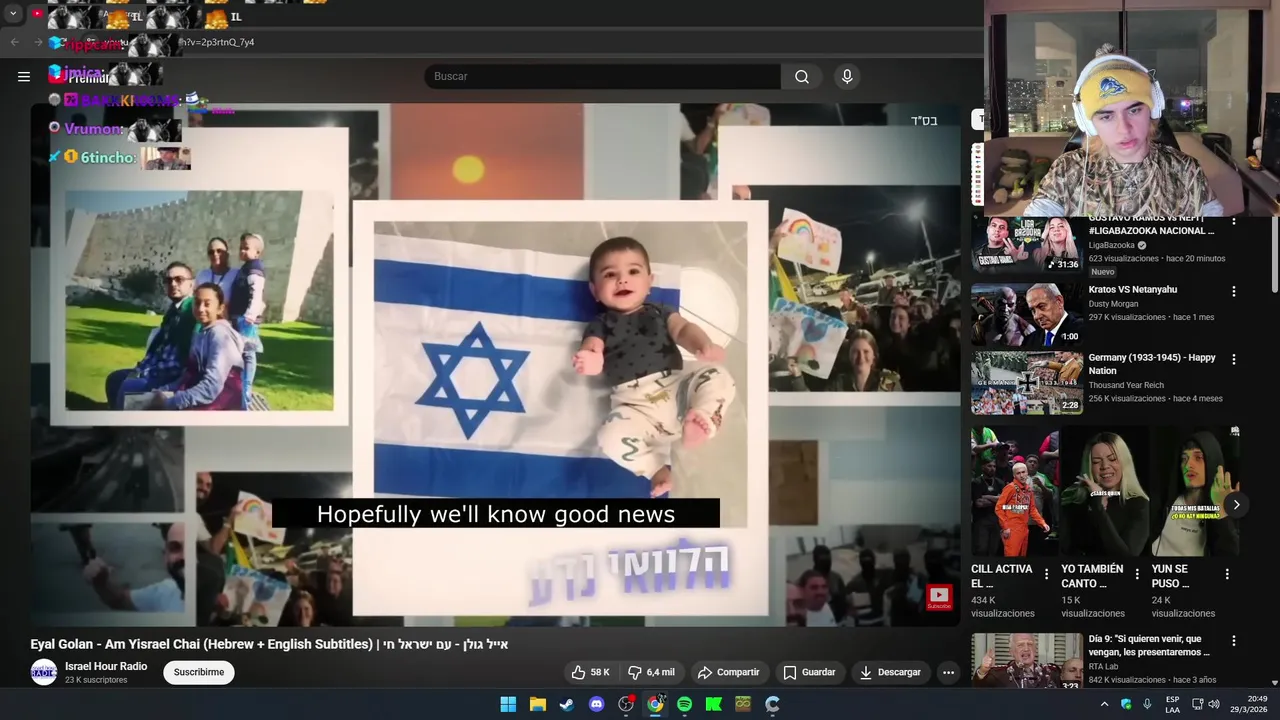Open the Israel Hour Radio channel name
The image size is (1280, 720).
pos(106,666)
